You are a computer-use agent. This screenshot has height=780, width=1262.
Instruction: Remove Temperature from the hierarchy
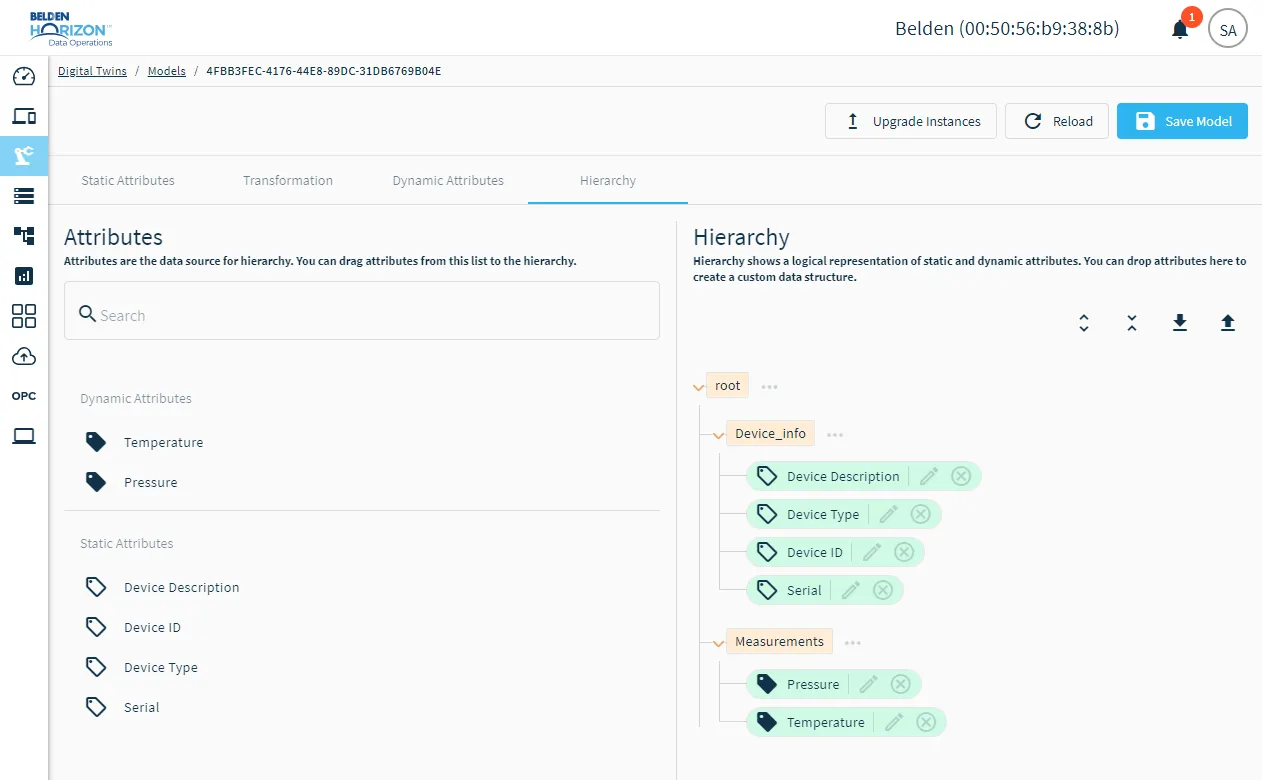tap(926, 722)
